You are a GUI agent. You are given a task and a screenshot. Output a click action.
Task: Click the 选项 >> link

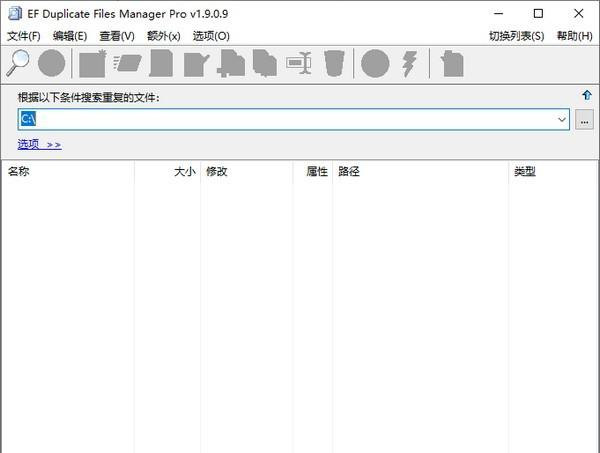(x=39, y=144)
